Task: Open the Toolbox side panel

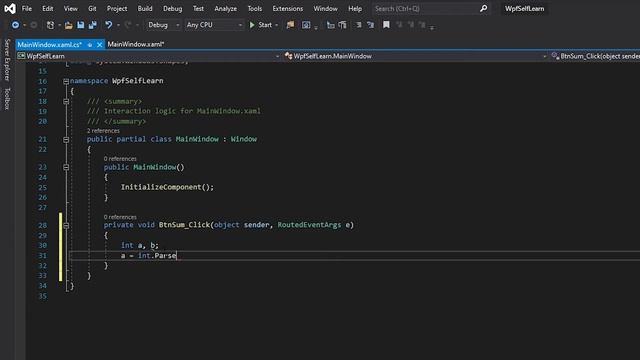Action: 7,98
